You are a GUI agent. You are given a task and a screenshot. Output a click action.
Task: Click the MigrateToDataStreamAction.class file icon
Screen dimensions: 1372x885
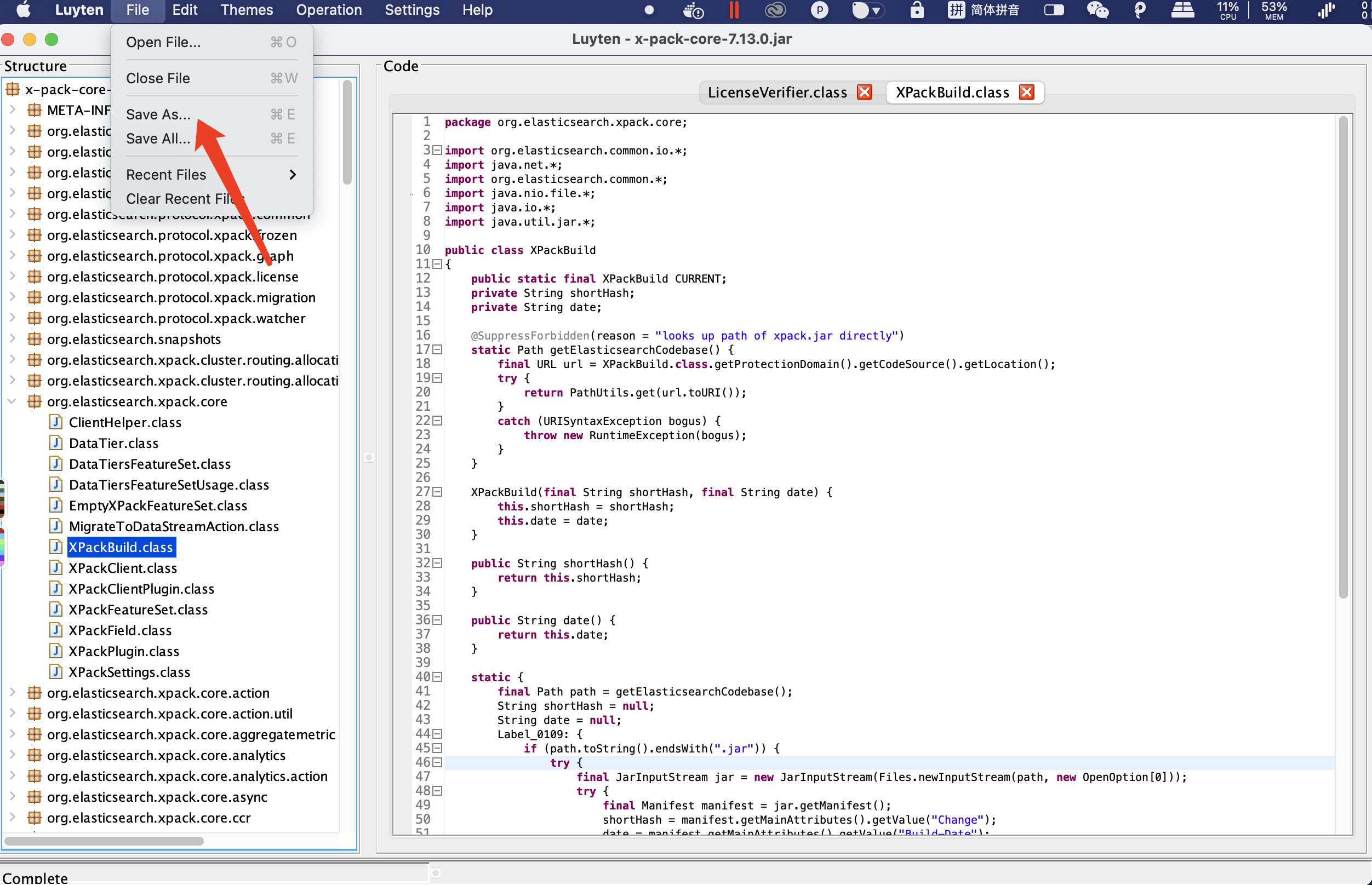pyautogui.click(x=56, y=526)
